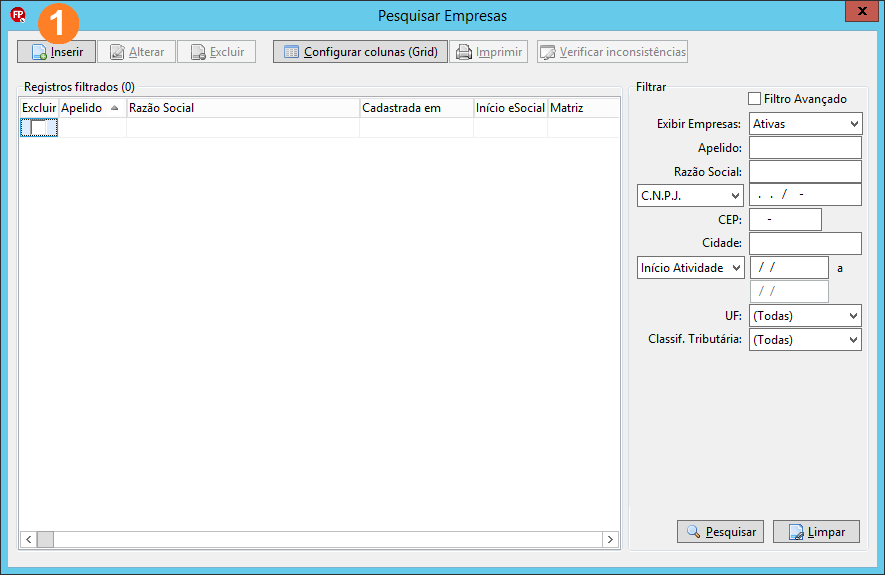Focus the Apelido filter field
885x575 pixels.
805,148
